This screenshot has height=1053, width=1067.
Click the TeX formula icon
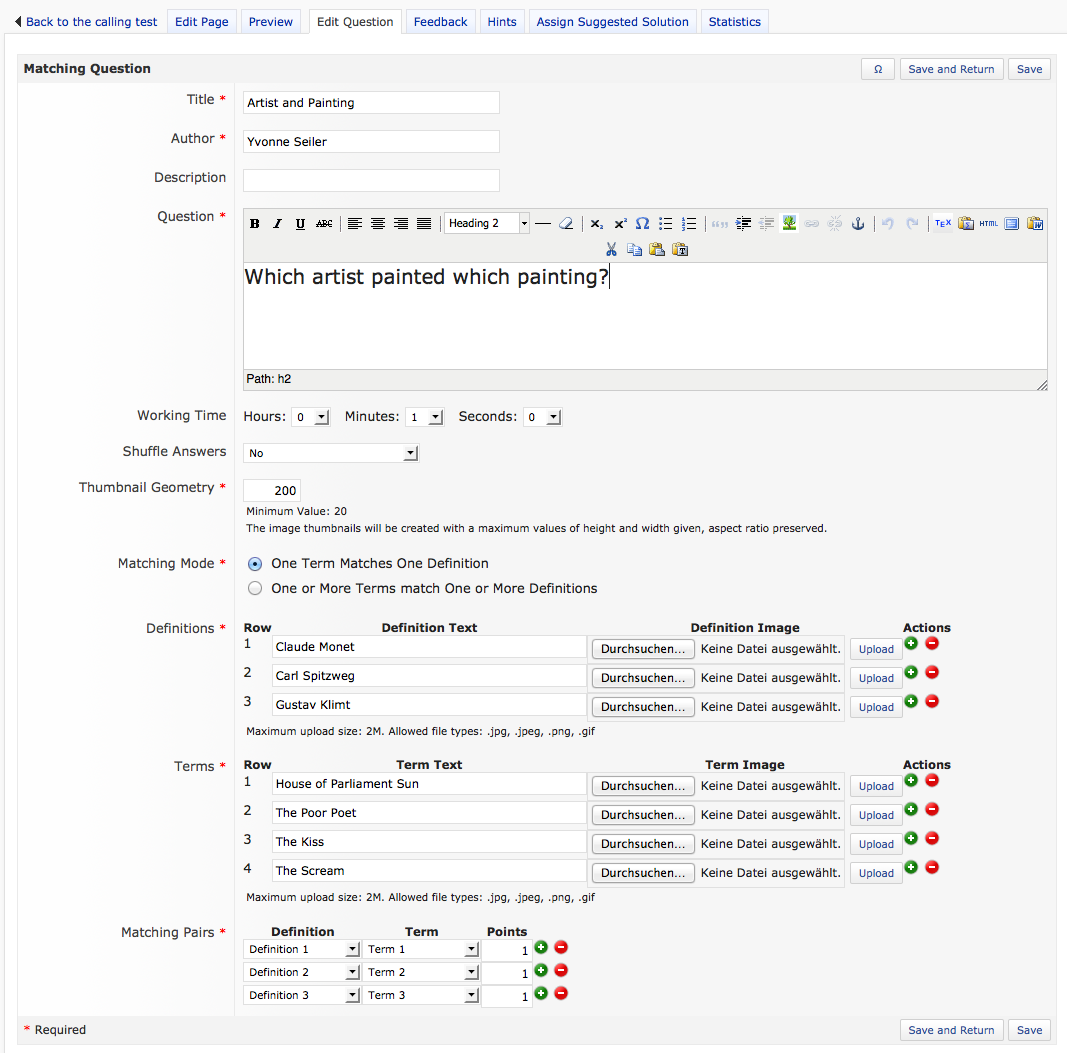click(942, 224)
